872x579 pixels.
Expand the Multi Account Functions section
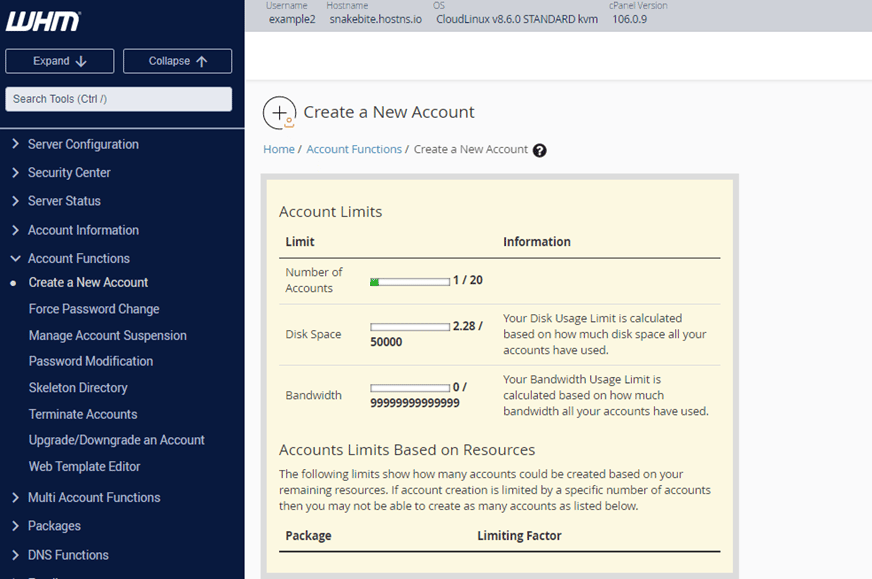(x=94, y=498)
